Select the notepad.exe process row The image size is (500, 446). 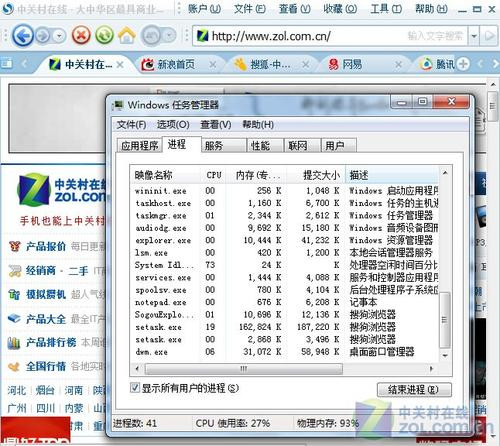point(285,302)
